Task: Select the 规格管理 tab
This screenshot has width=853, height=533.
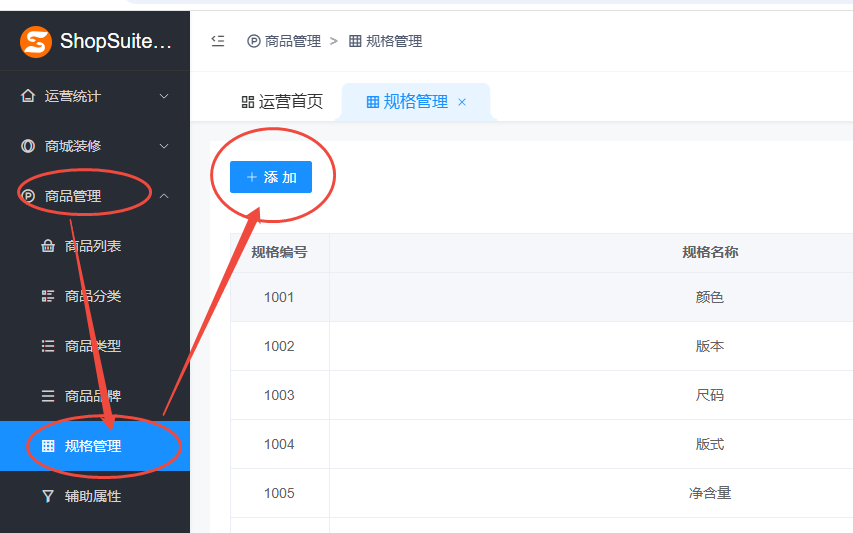Action: point(406,102)
